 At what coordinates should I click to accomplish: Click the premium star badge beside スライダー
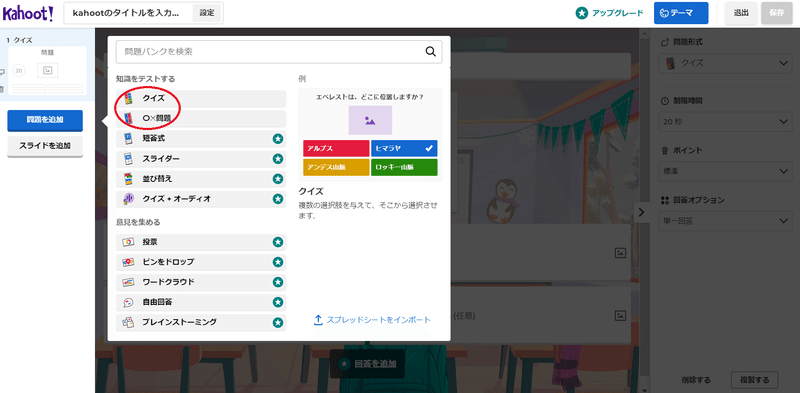(278, 159)
